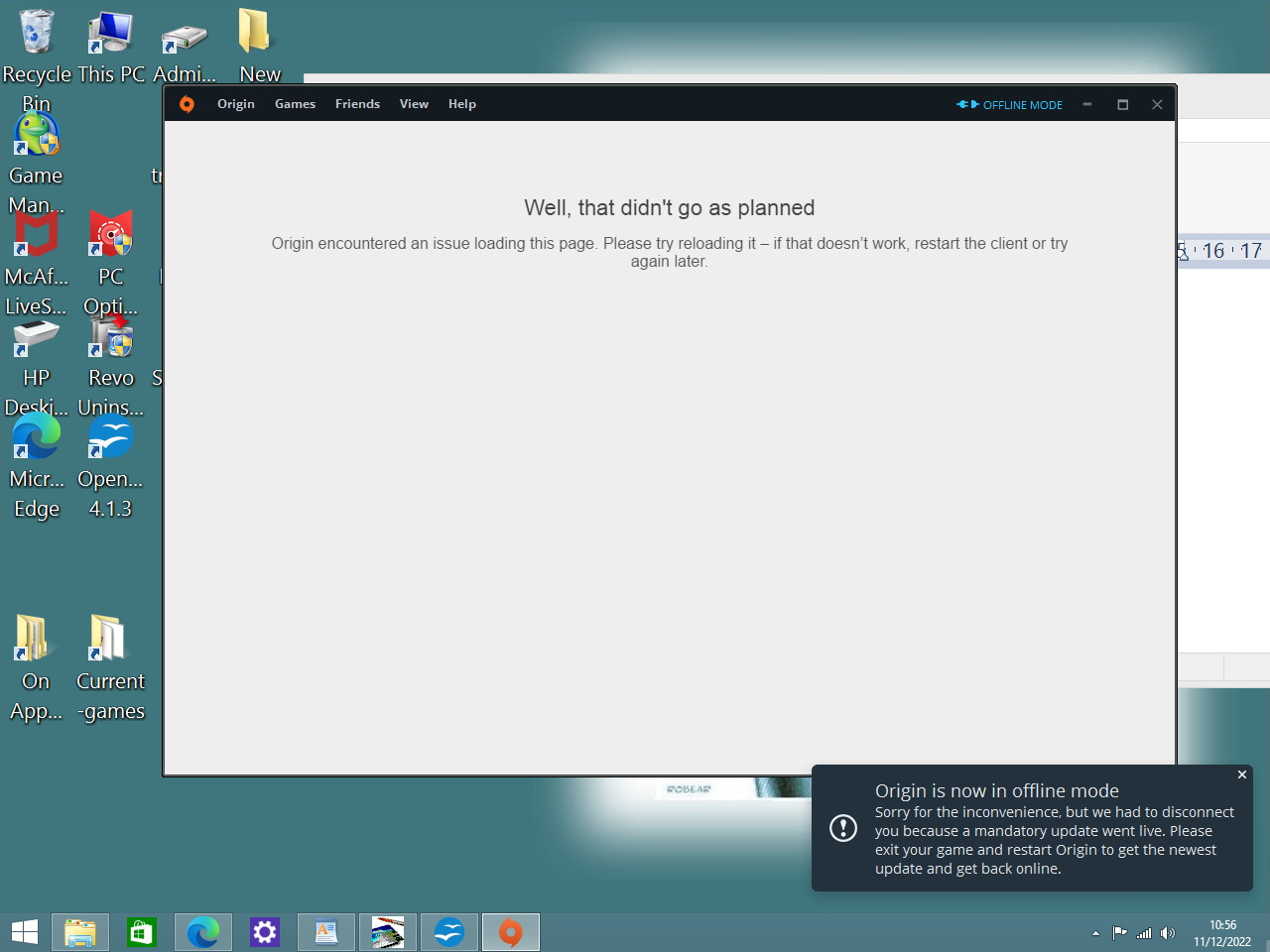Image resolution: width=1270 pixels, height=952 pixels.
Task: Select the McAfee LiveSafe desktop icon
Action: point(36,264)
